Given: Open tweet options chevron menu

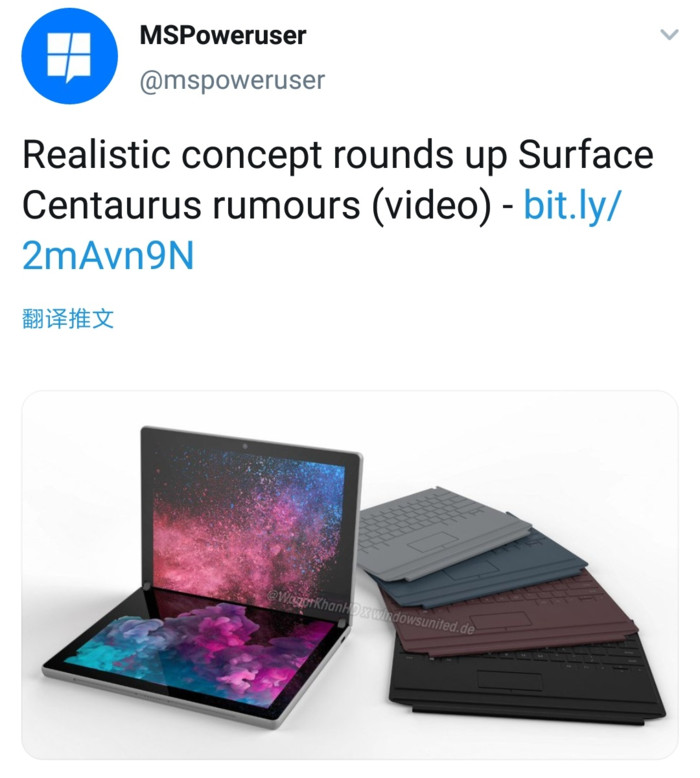Looking at the screenshot, I should point(669,34).
